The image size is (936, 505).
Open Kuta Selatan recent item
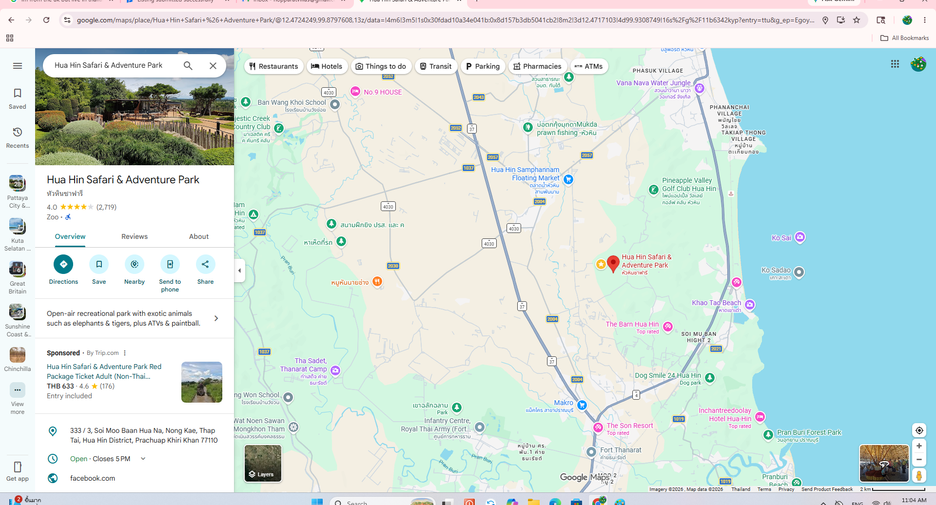point(17,235)
